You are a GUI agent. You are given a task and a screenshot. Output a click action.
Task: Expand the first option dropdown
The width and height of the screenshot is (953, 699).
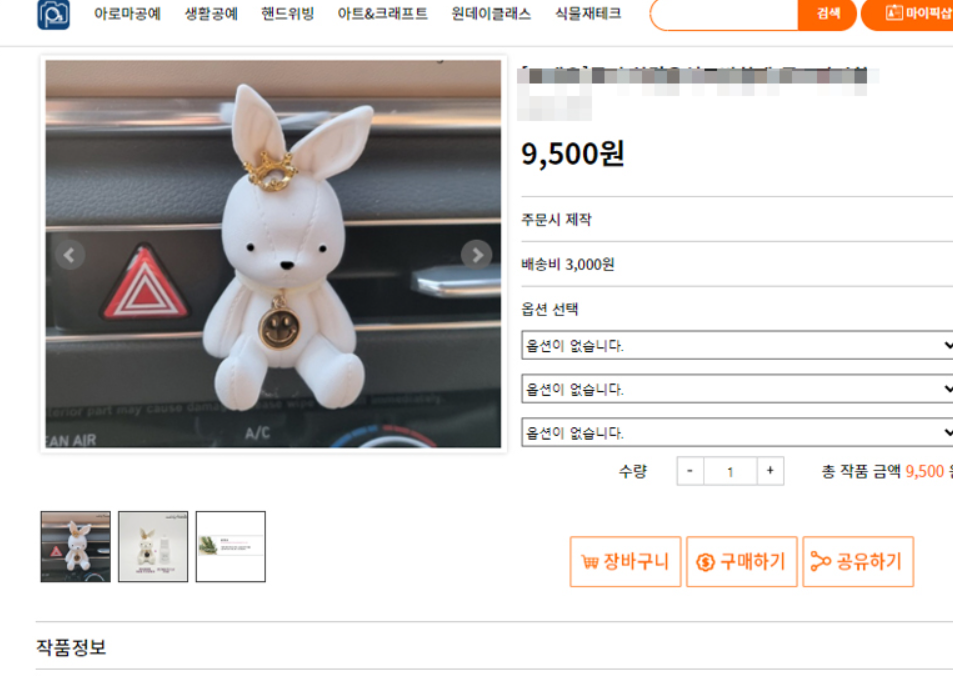[x=737, y=345]
